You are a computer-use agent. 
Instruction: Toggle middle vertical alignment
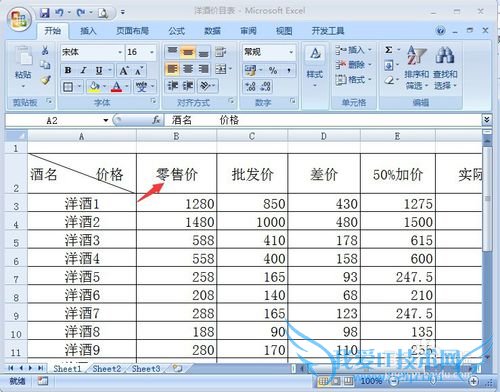click(x=188, y=52)
